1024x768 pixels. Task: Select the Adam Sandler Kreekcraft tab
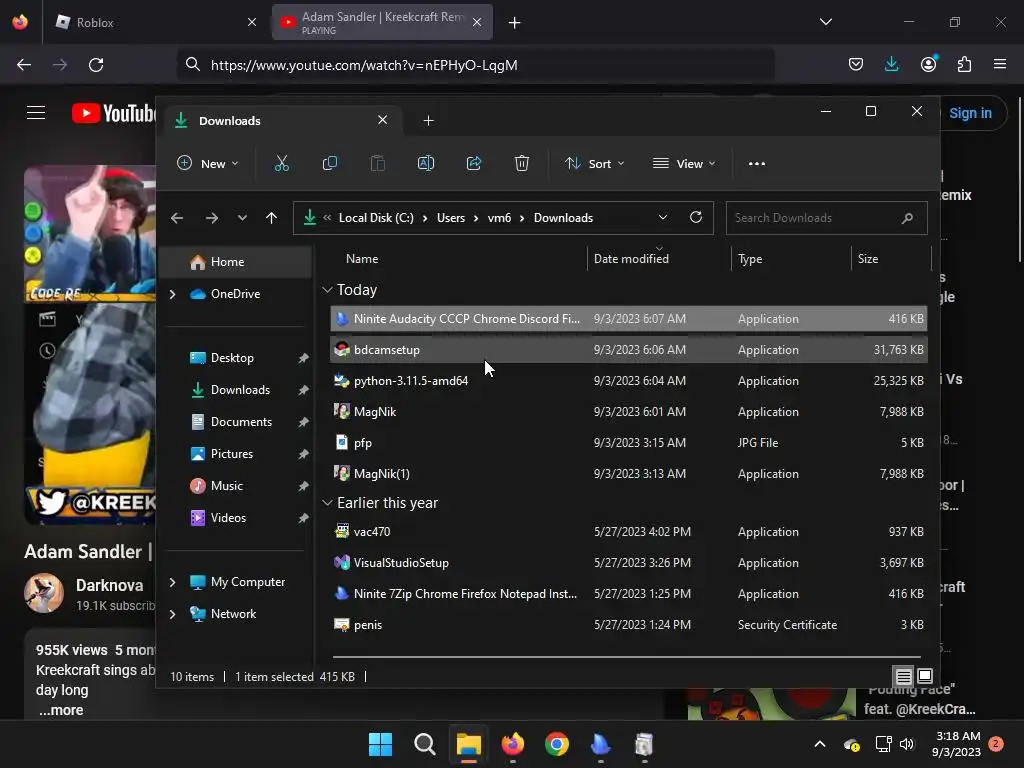[382, 22]
